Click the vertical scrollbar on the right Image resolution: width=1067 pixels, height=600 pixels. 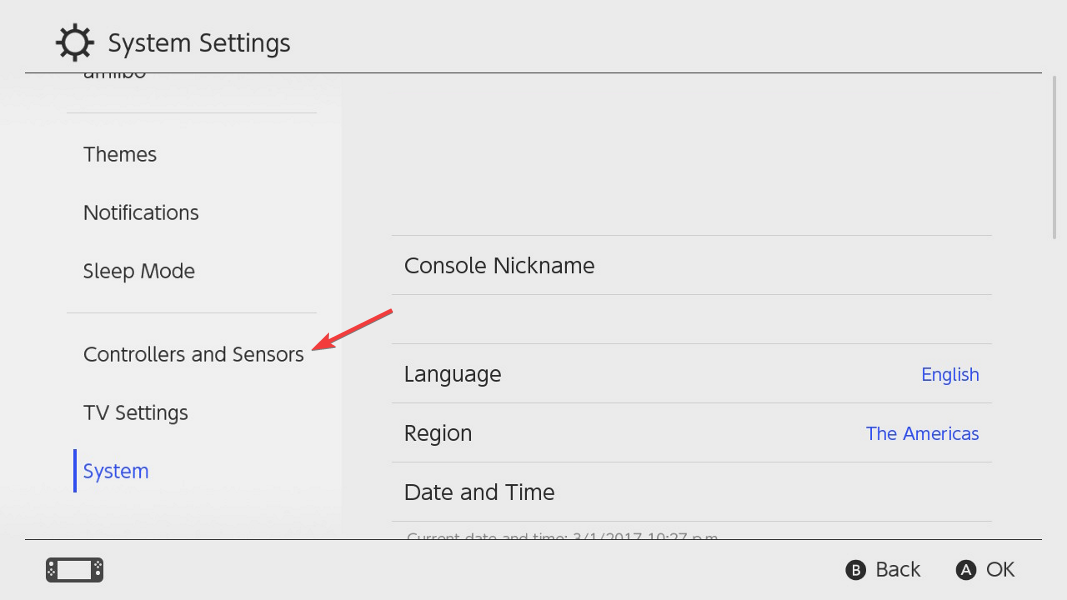[x=1055, y=158]
